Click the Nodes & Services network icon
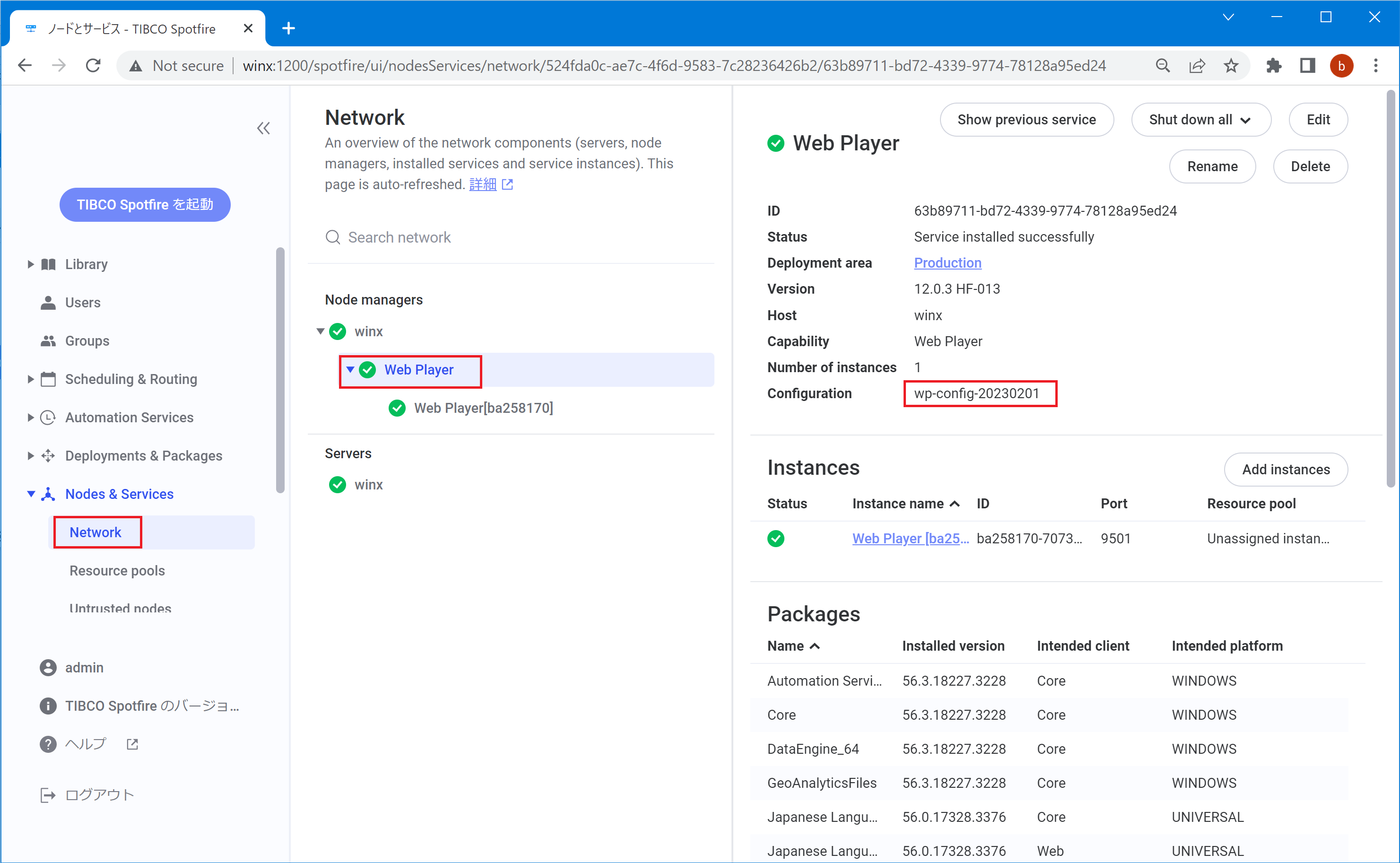This screenshot has width=1400, height=863. click(49, 494)
